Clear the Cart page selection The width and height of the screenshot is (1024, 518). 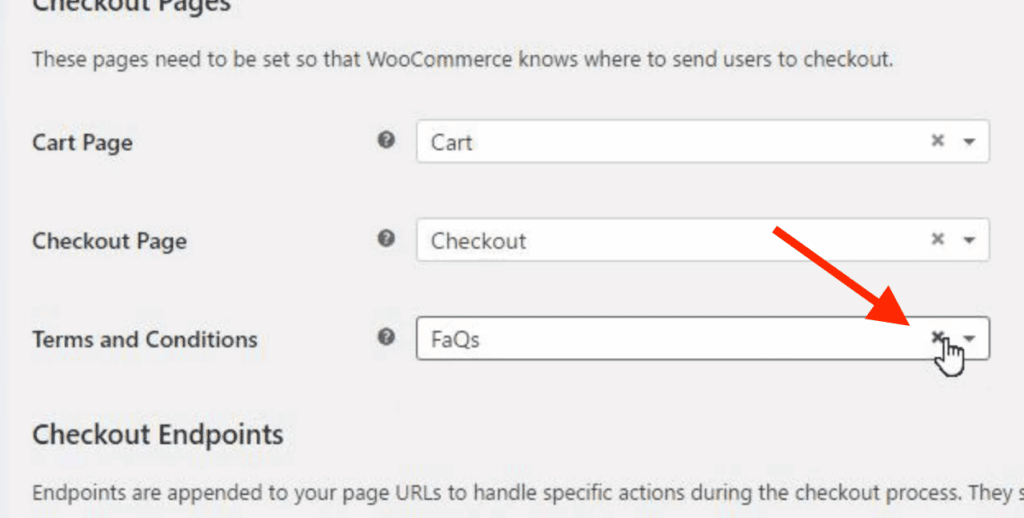tap(938, 142)
